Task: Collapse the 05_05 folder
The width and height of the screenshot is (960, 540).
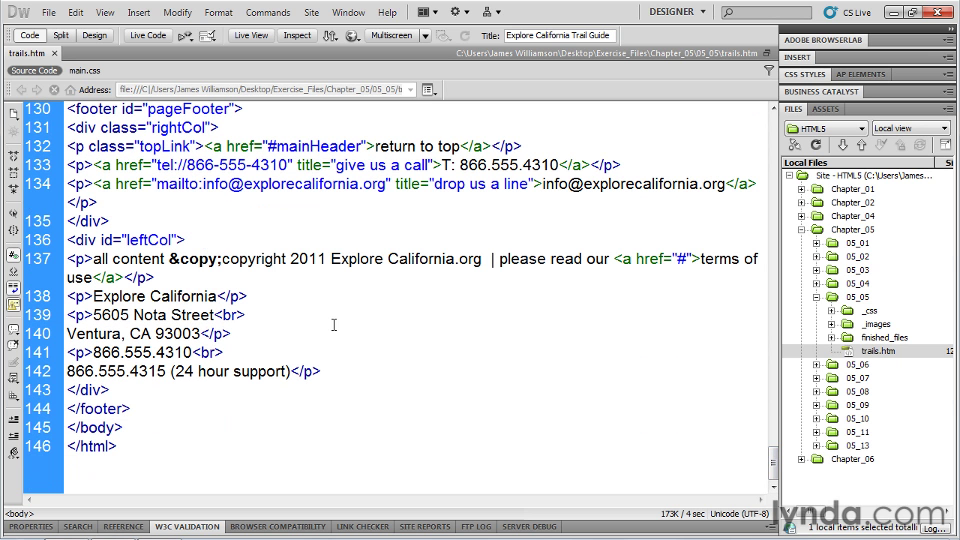Action: click(816, 298)
